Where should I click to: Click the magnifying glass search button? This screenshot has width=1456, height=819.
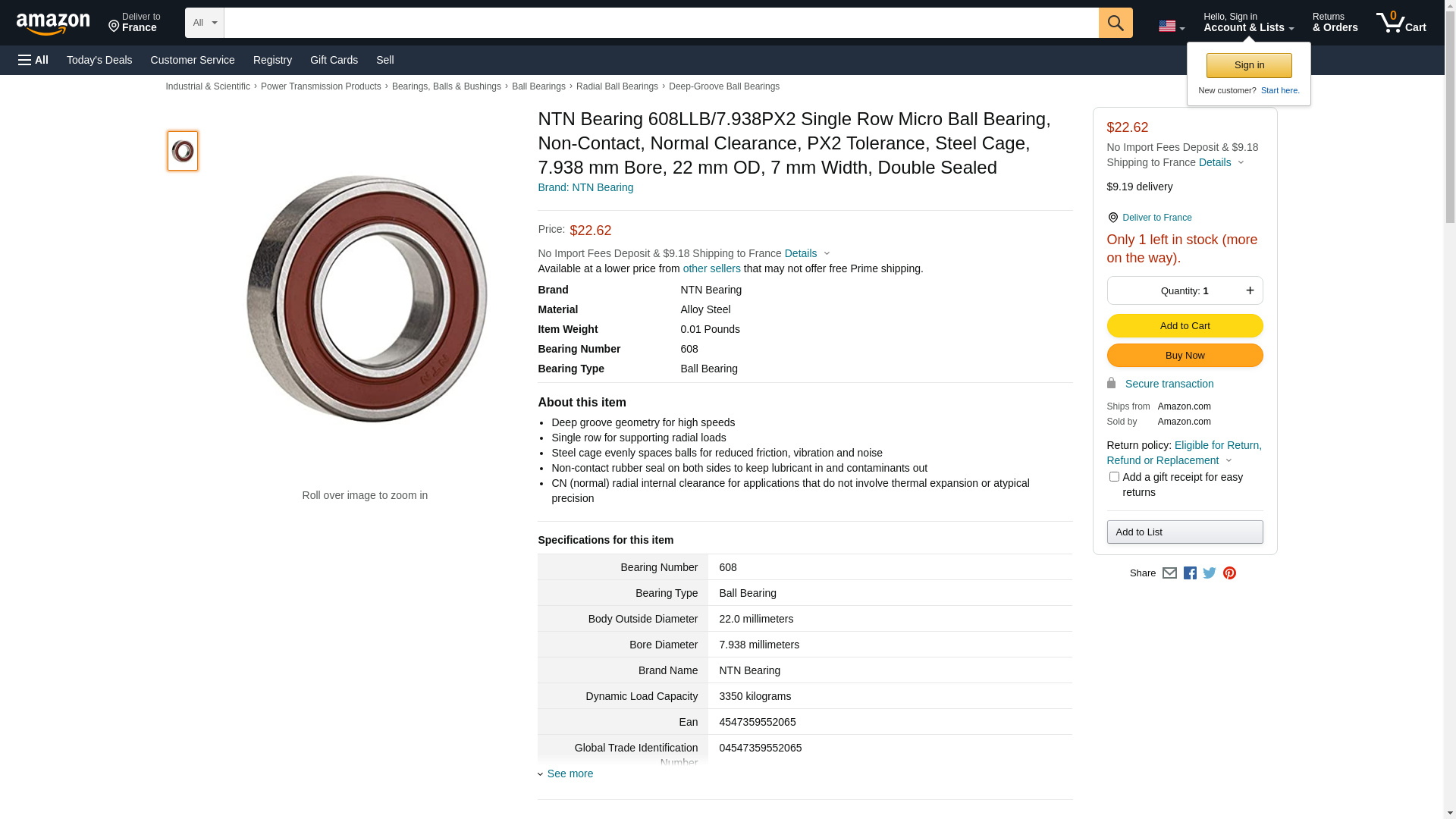1115,23
